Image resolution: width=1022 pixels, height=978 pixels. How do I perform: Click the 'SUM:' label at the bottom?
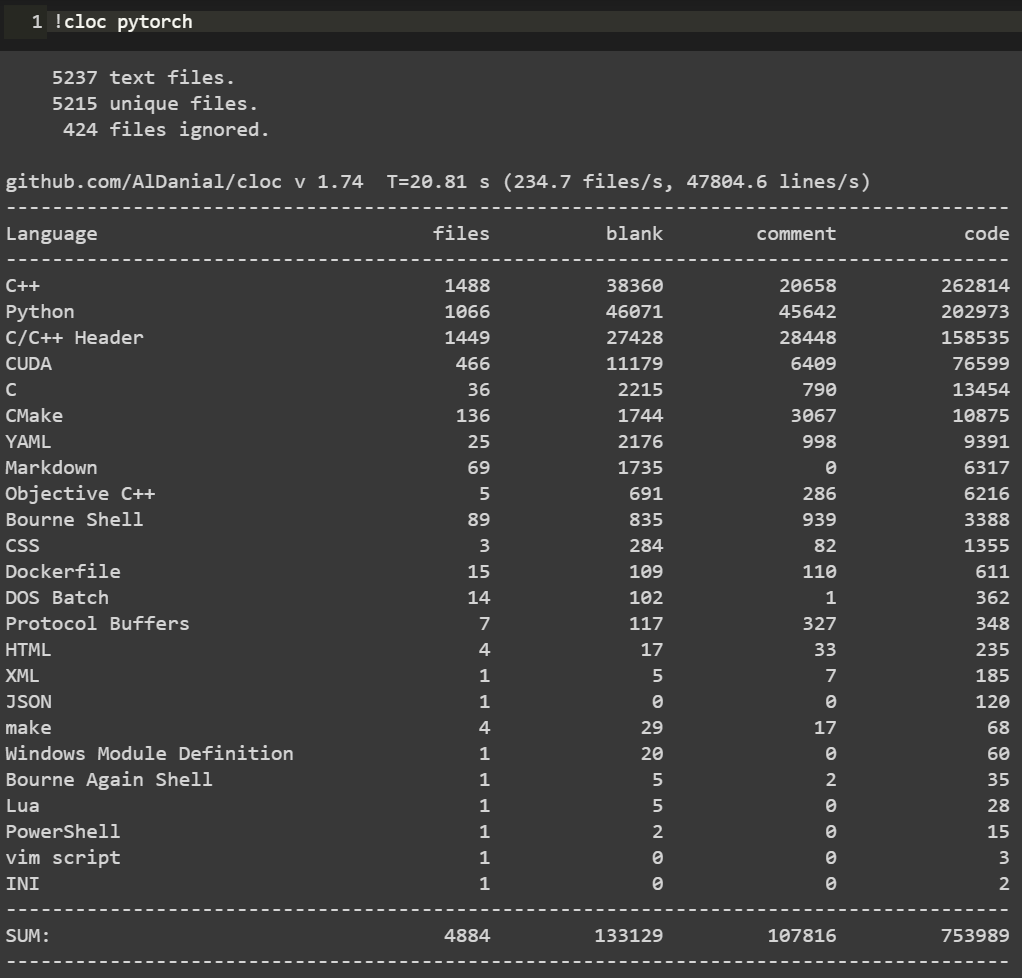pos(28,936)
